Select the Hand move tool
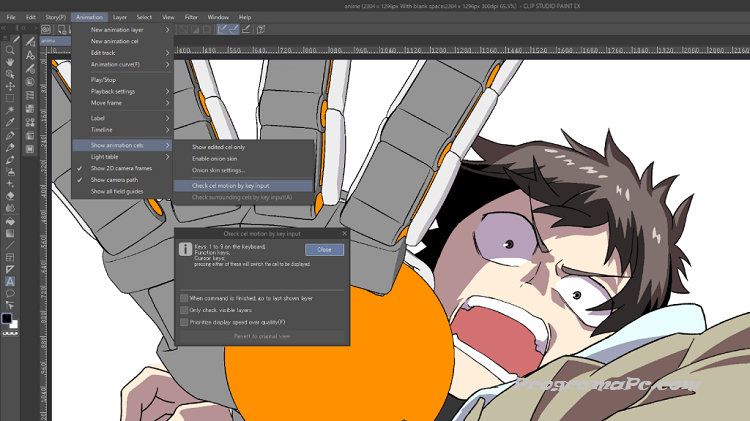750x421 pixels. click(10, 61)
